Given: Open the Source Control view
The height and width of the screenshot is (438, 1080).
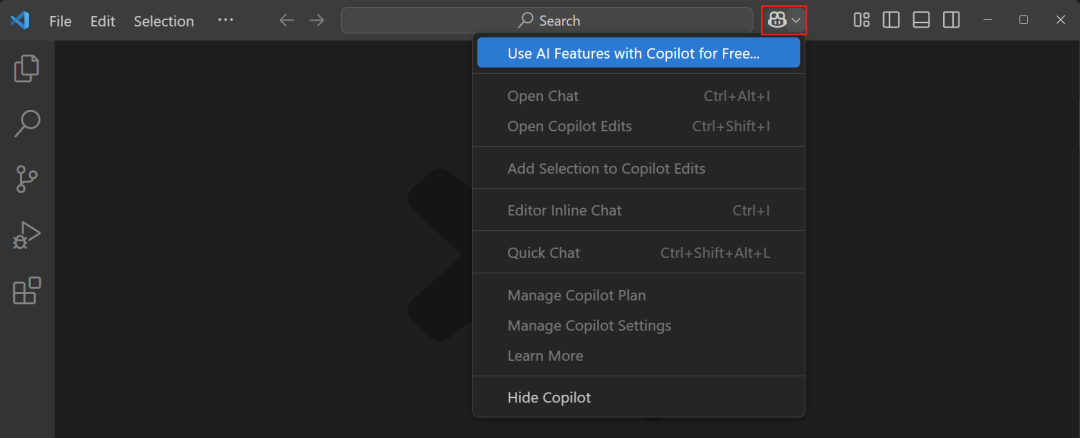Looking at the screenshot, I should [27, 179].
